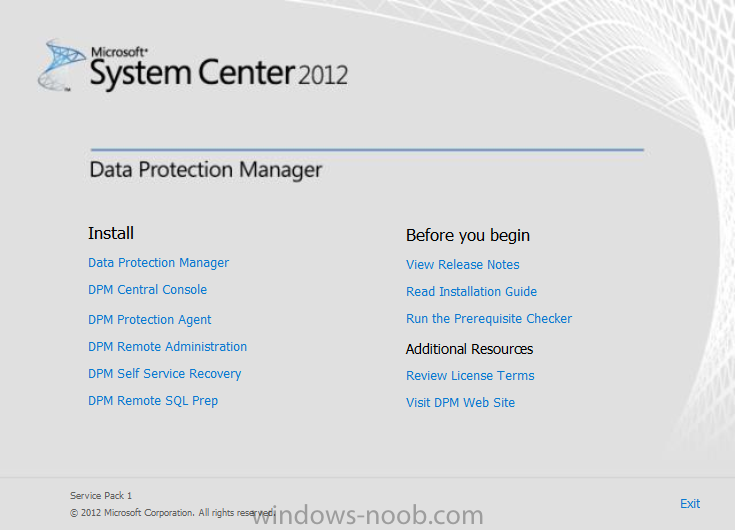View Release Notes
The width and height of the screenshot is (735, 530).
click(x=463, y=265)
